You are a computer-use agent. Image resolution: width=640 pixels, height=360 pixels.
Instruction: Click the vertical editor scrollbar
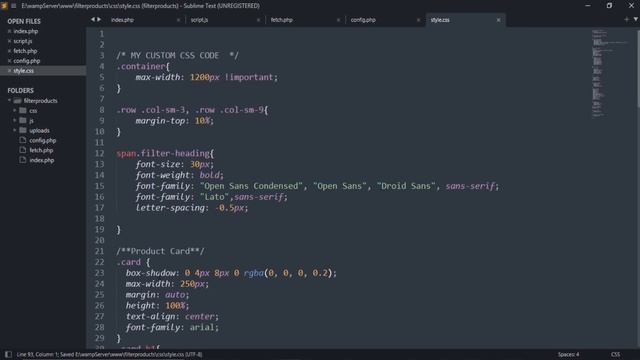[x=638, y=69]
